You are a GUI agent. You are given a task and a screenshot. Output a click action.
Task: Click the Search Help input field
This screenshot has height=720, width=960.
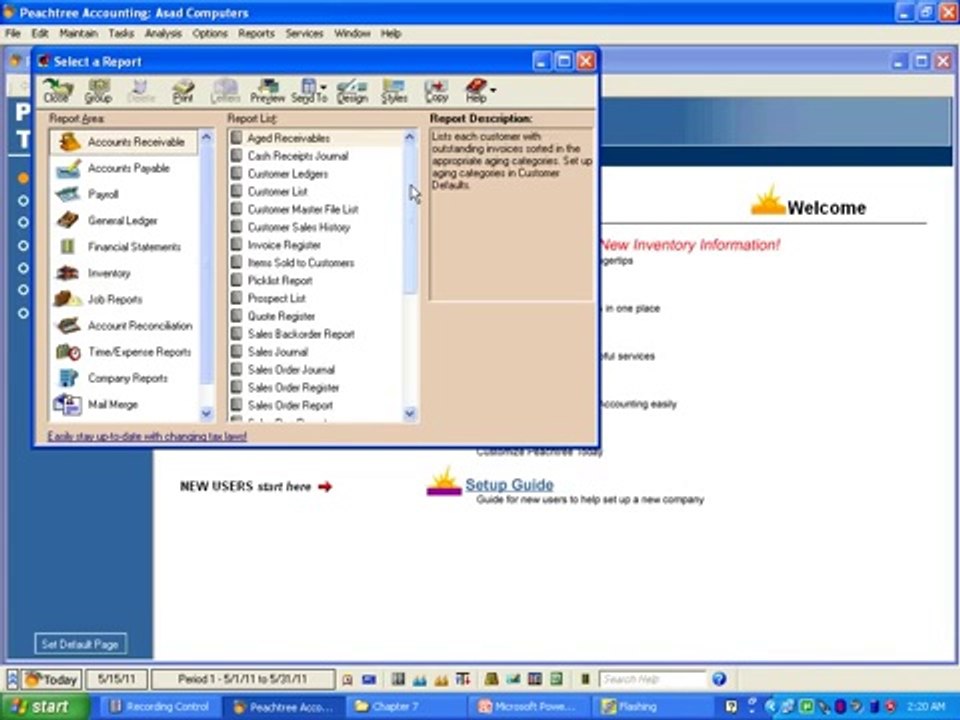(653, 680)
